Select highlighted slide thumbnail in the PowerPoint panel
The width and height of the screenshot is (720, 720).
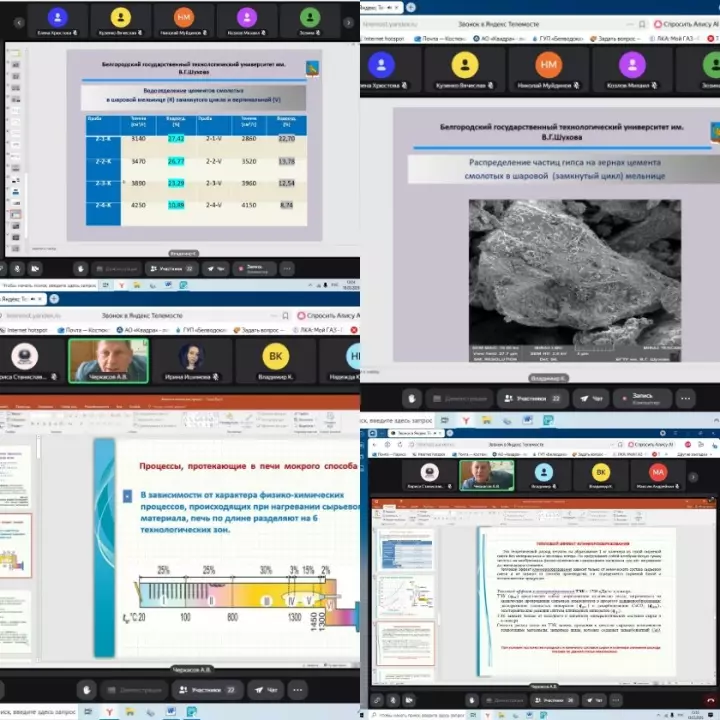[17, 545]
